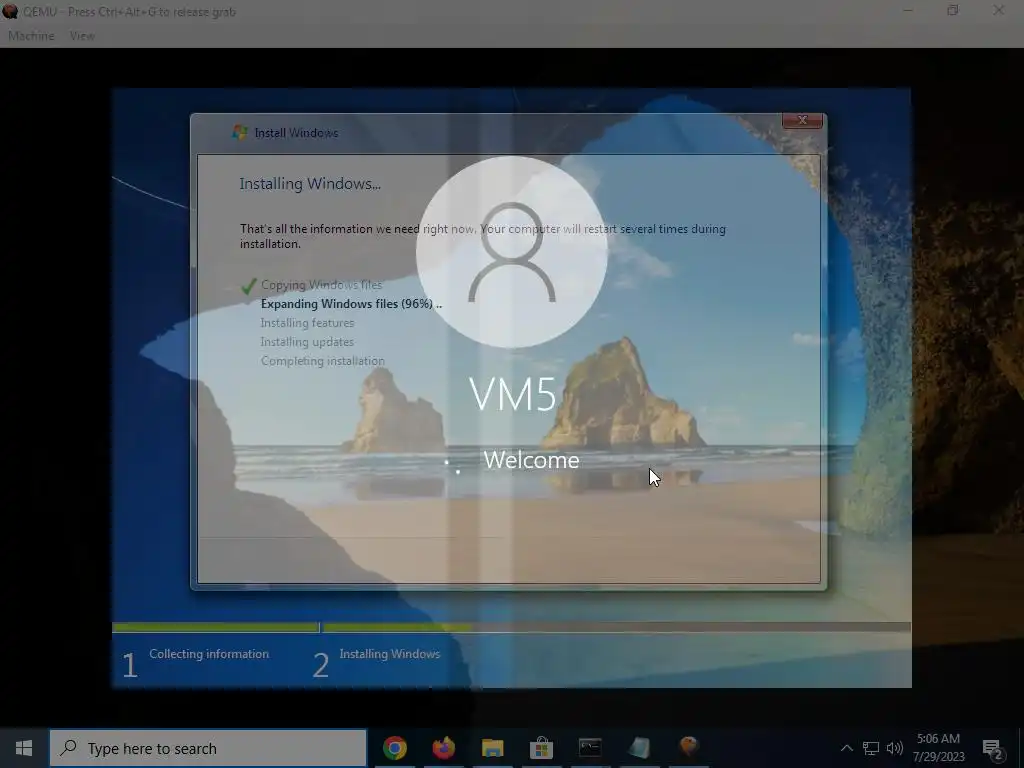The height and width of the screenshot is (768, 1024).
Task: Click the Collecting information stage label
Action: point(209,654)
